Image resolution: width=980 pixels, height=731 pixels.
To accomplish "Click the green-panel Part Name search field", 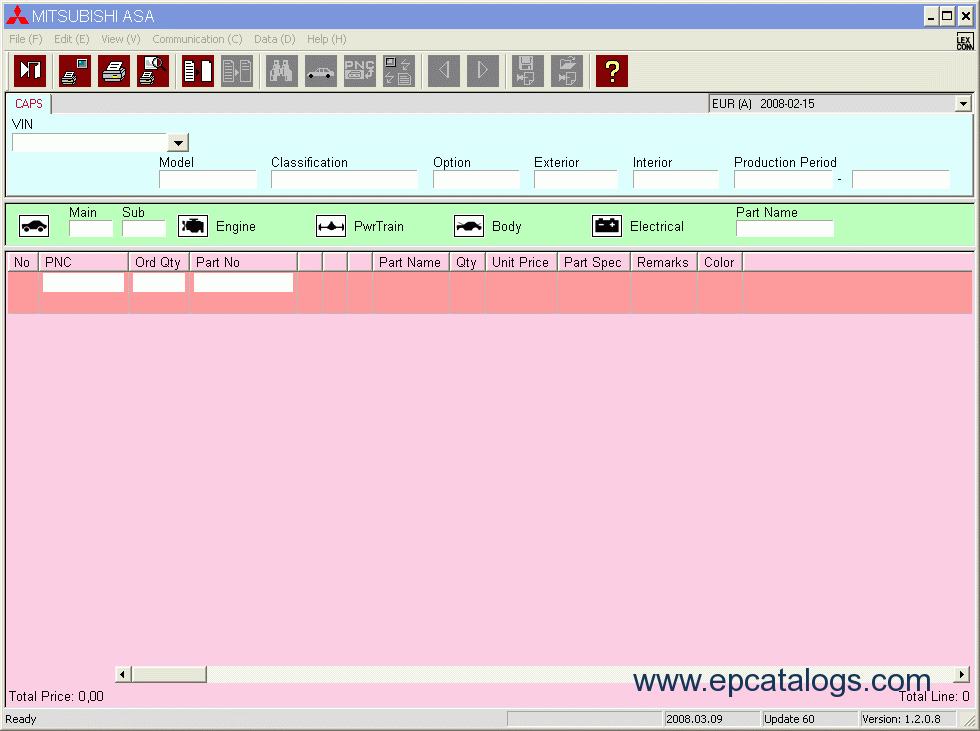I will 785,229.
